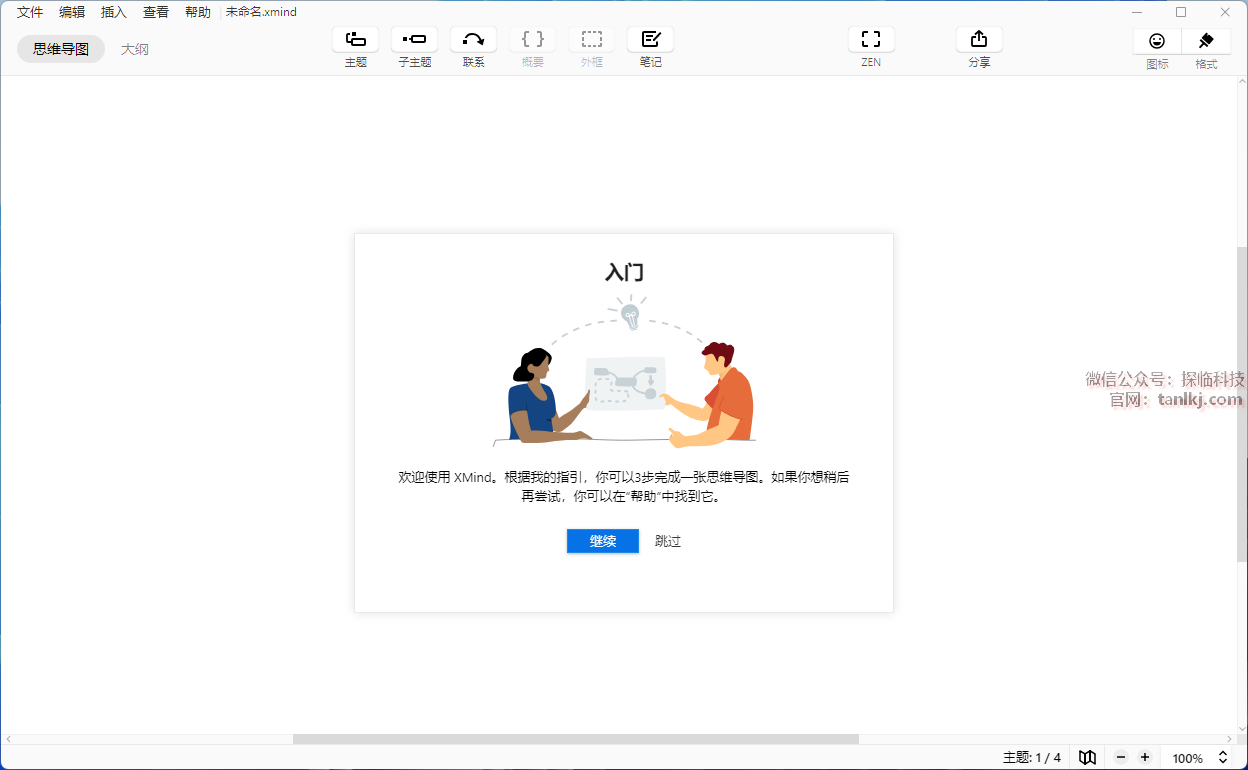Click the vertical scrollbar thumb
This screenshot has height=770, width=1248.
coord(1242,404)
